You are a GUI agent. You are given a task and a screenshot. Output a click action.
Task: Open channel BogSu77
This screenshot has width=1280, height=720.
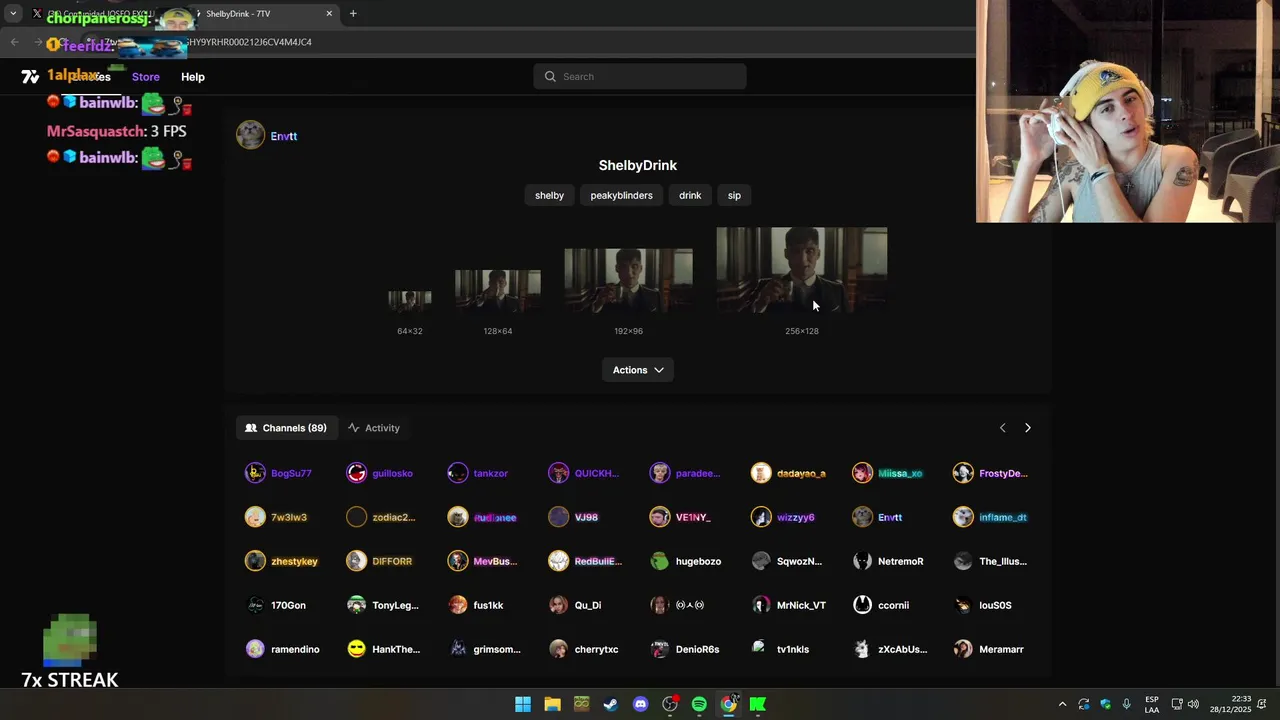278,473
